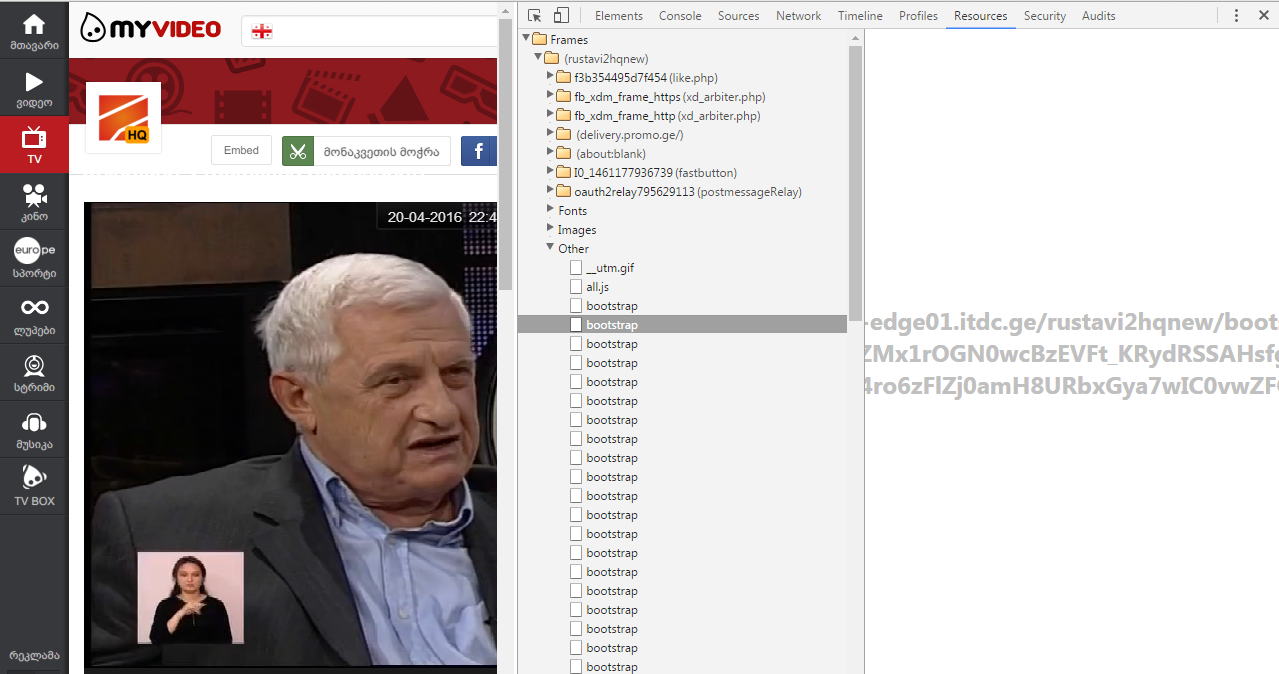Select the highlighted bootstrap resource file

(611, 325)
